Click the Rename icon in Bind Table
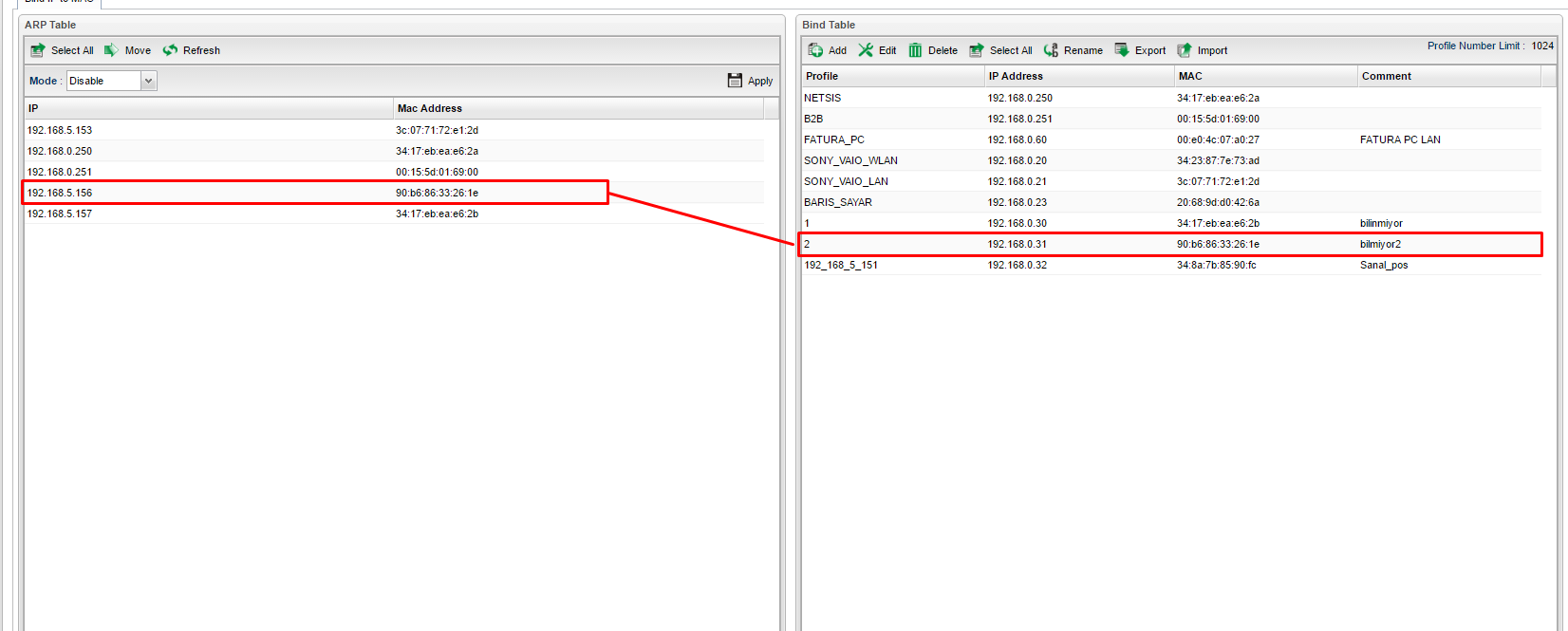The height and width of the screenshot is (631, 1568). coord(1051,50)
